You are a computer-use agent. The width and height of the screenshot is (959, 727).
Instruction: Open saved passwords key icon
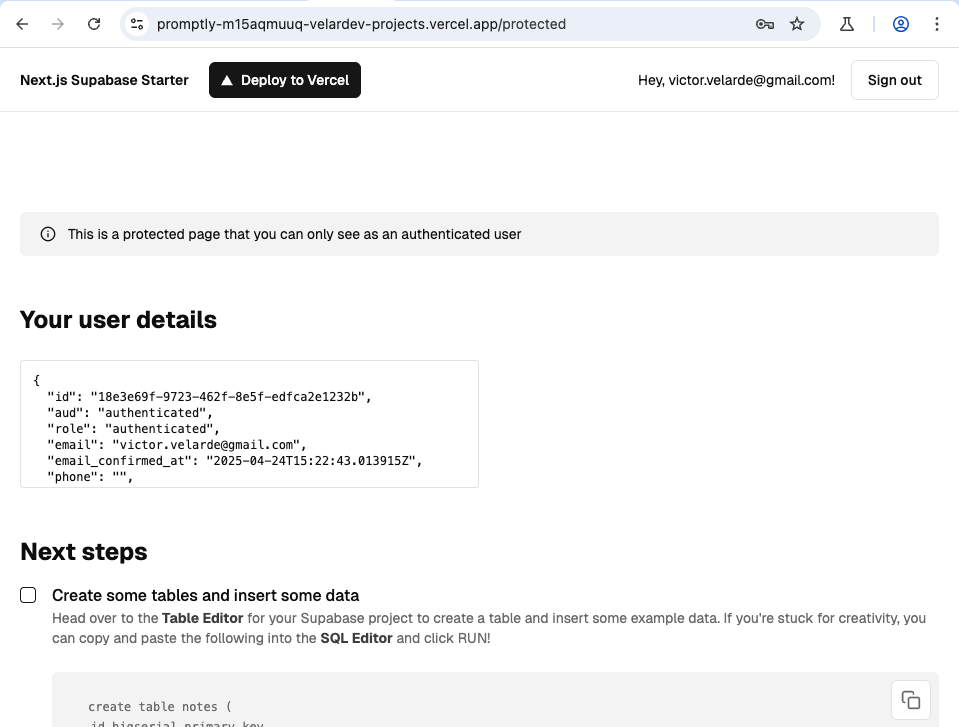[765, 24]
